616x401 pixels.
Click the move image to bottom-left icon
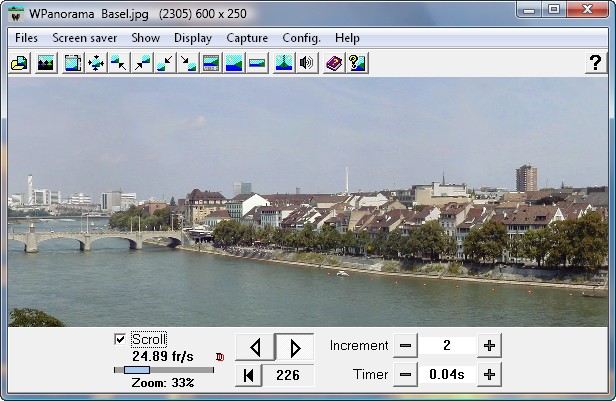[x=165, y=63]
